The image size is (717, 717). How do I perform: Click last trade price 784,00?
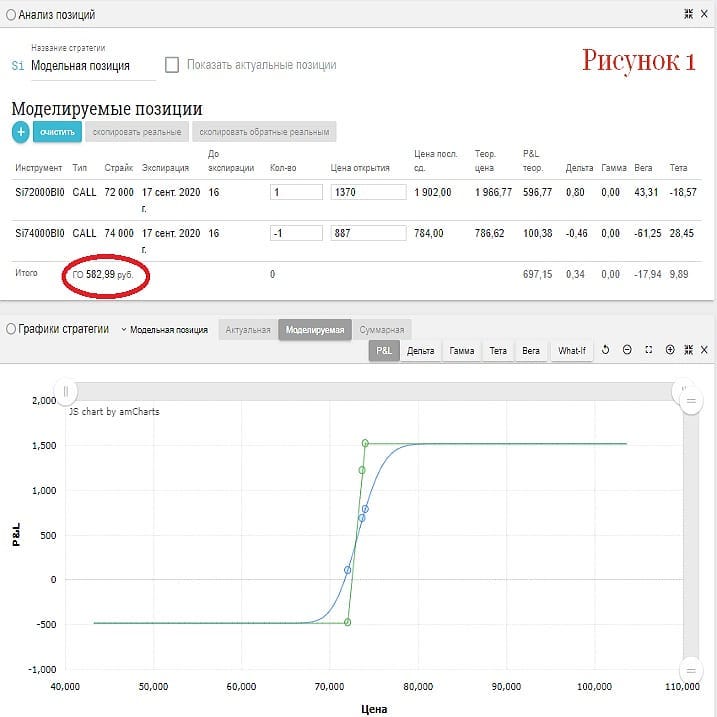pyautogui.click(x=429, y=233)
